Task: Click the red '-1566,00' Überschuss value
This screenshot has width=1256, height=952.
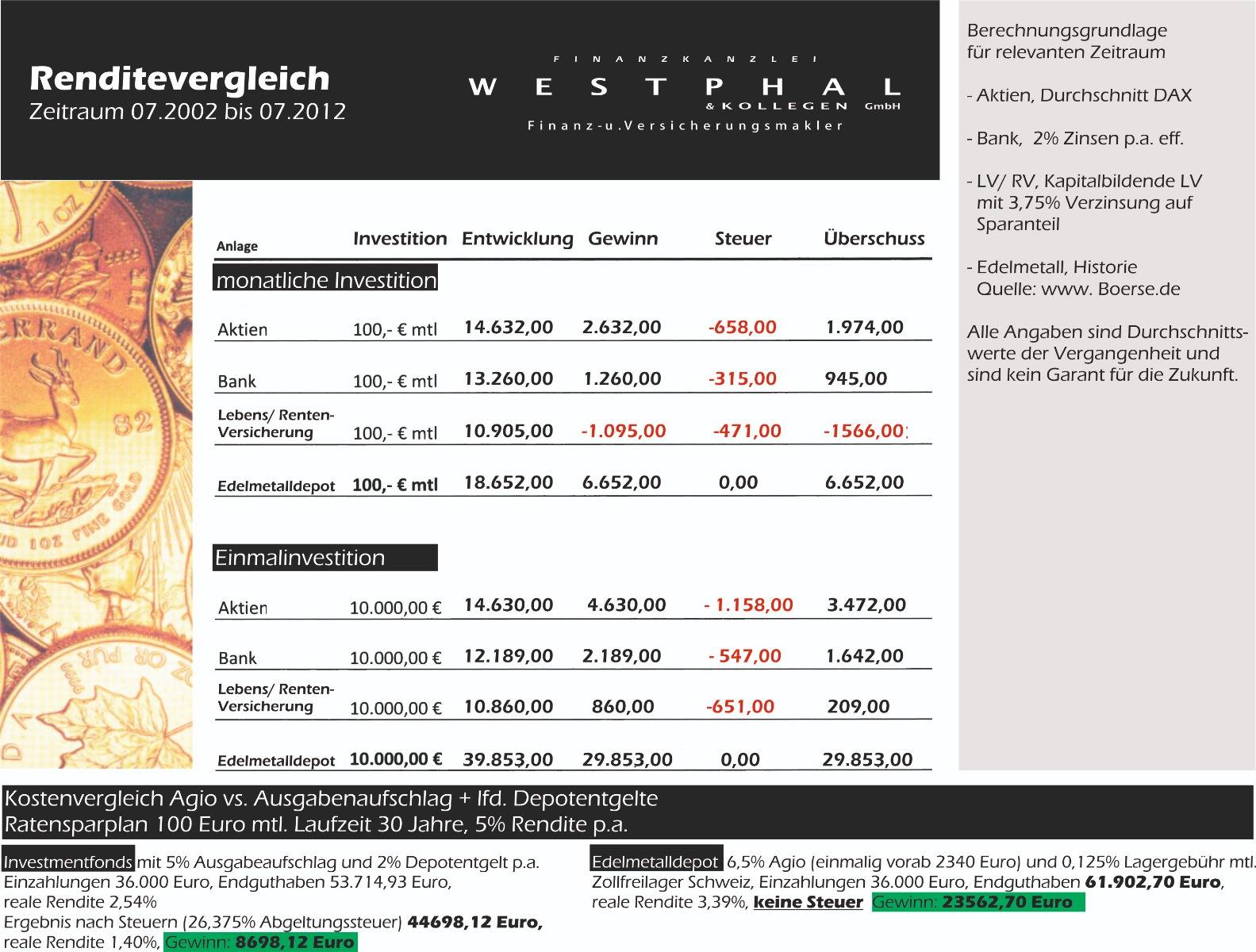Action: pos(864,431)
